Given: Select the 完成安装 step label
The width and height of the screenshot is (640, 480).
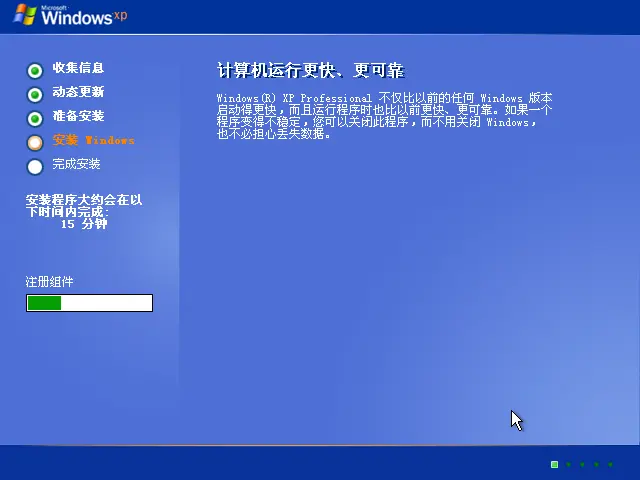Looking at the screenshot, I should [x=76, y=164].
